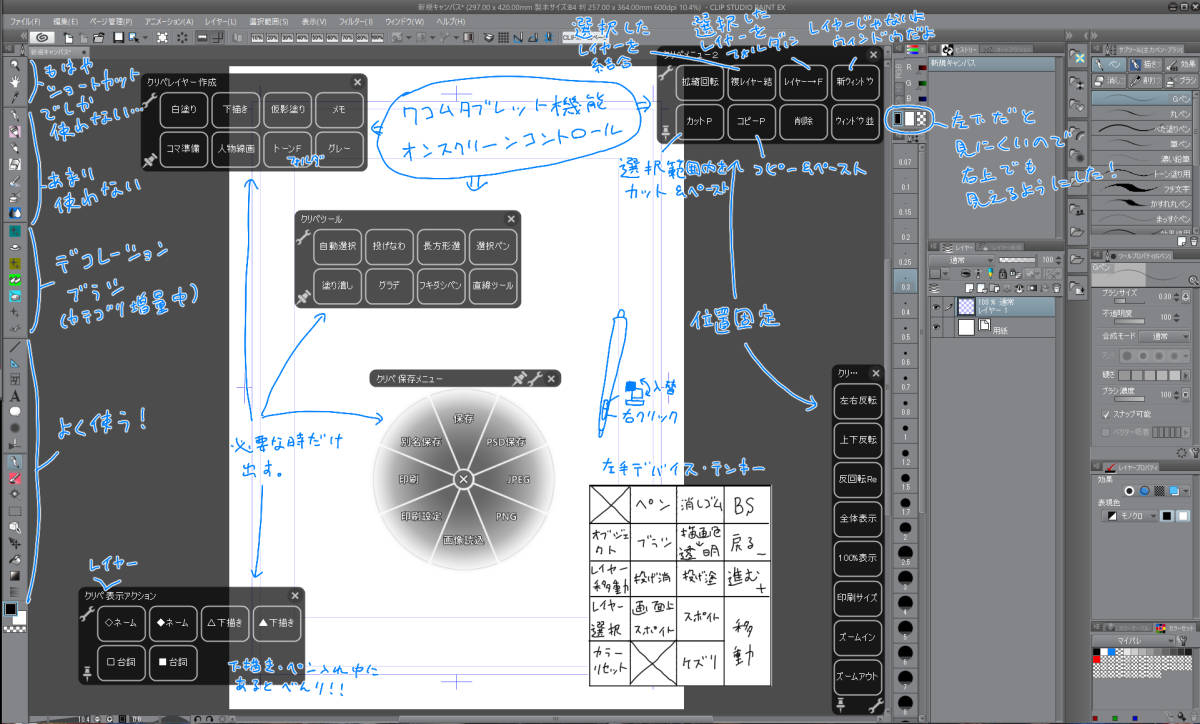Select the Zoom magnifier tool at top of toolbar
The image size is (1200, 724).
[15, 66]
